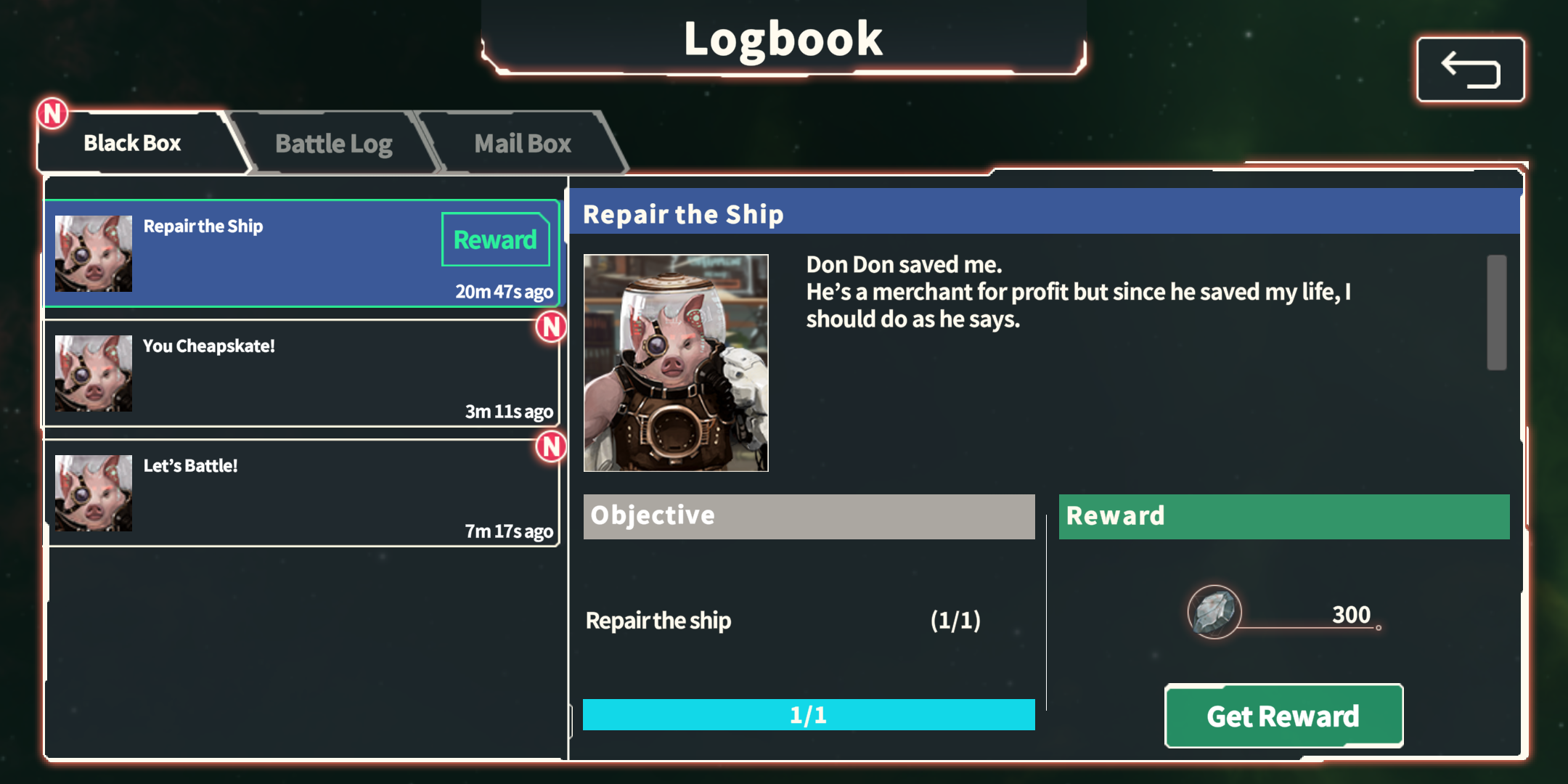Image resolution: width=1568 pixels, height=784 pixels.
Task: Open the Mail Box tab
Action: pos(523,144)
